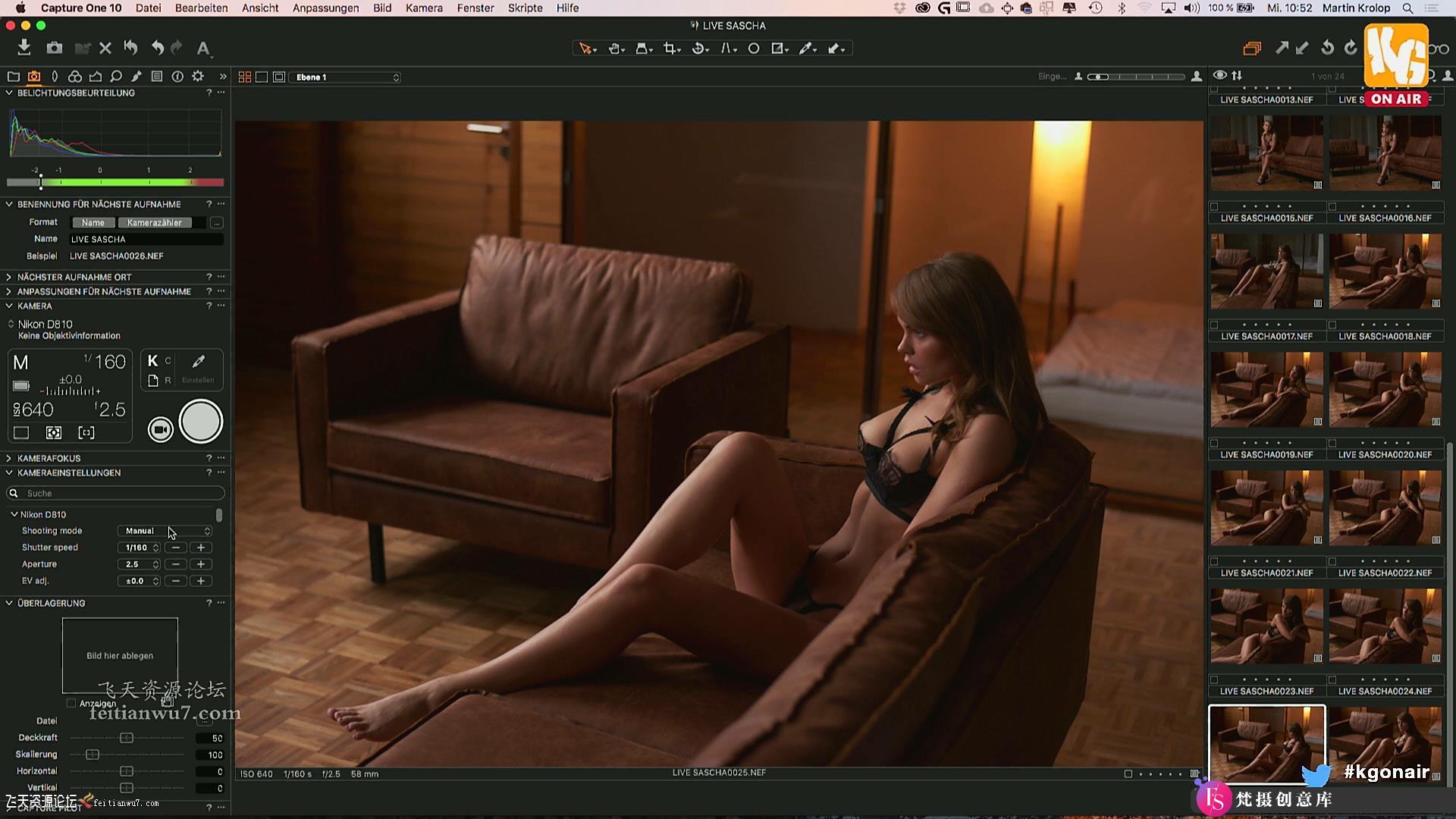The height and width of the screenshot is (819, 1456).
Task: Decrease aperture with minus button
Action: [176, 564]
